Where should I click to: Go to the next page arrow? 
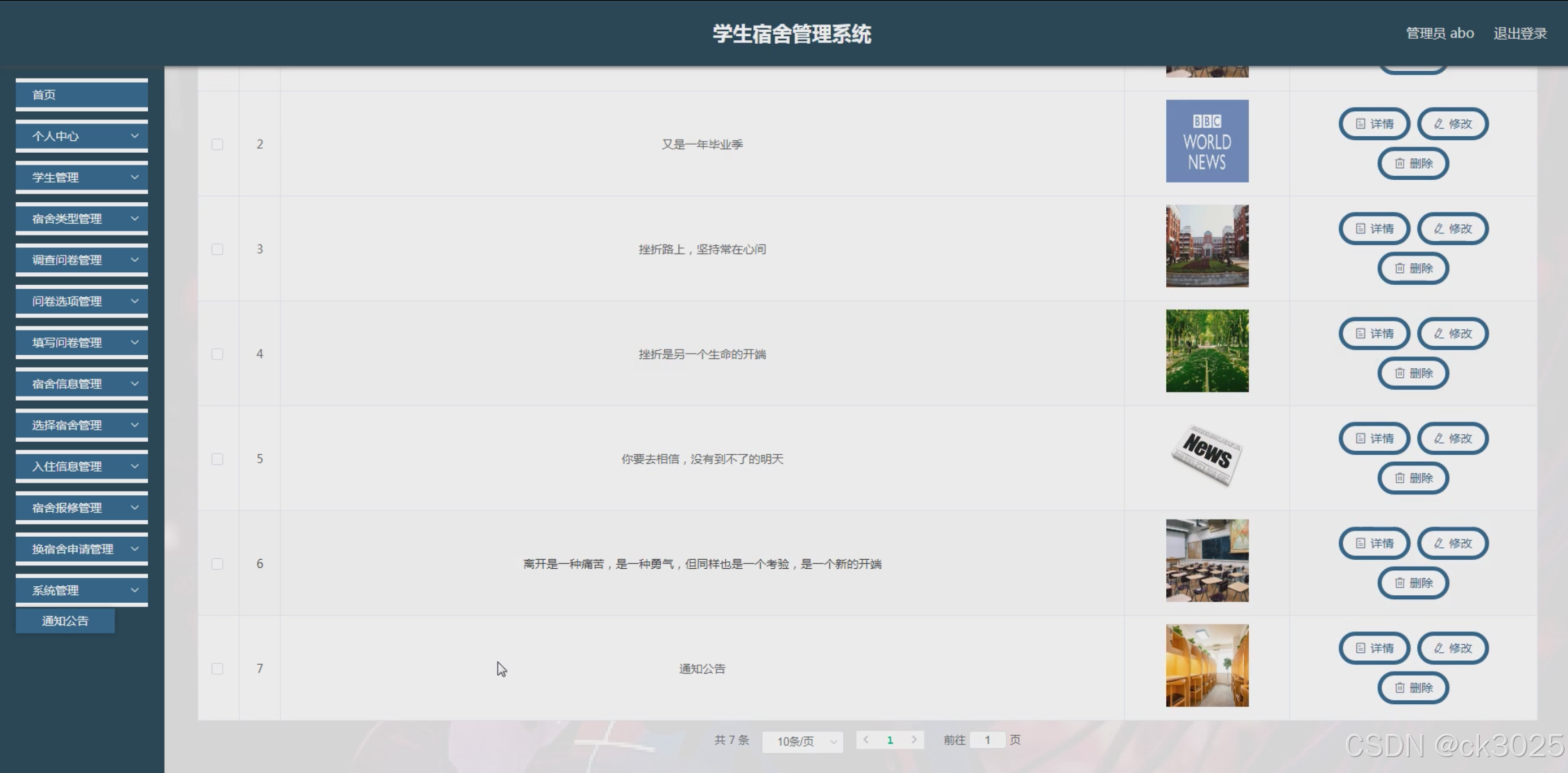pyautogui.click(x=914, y=740)
